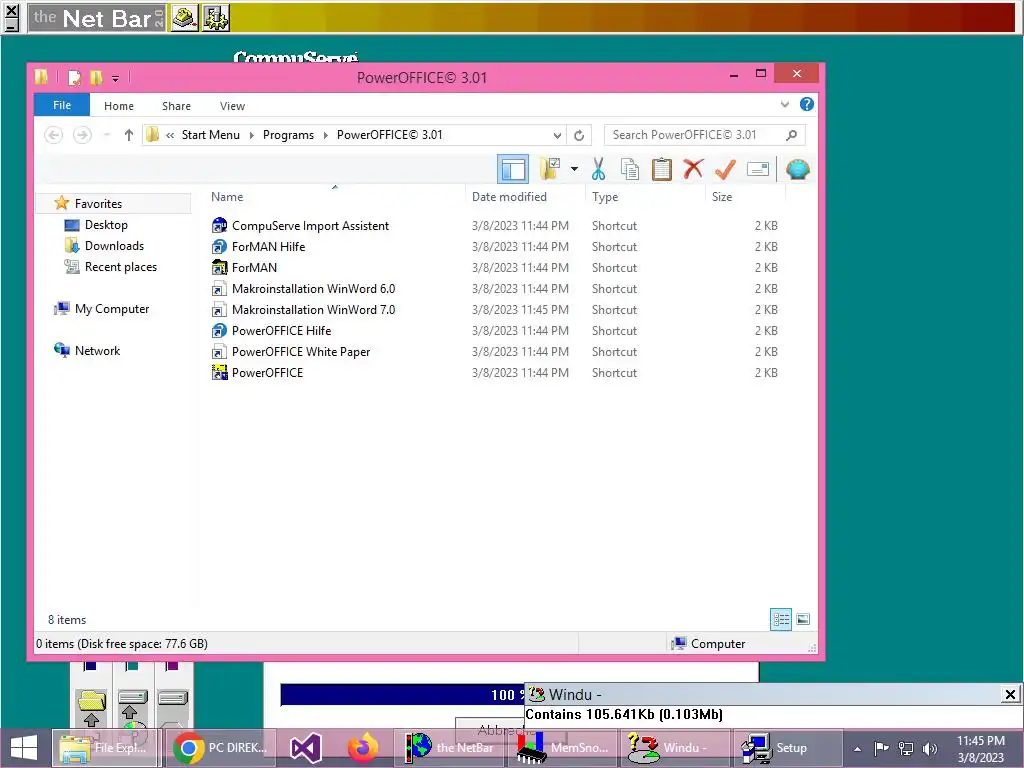Open the View ribbon tab
1024x768 pixels.
click(232, 106)
